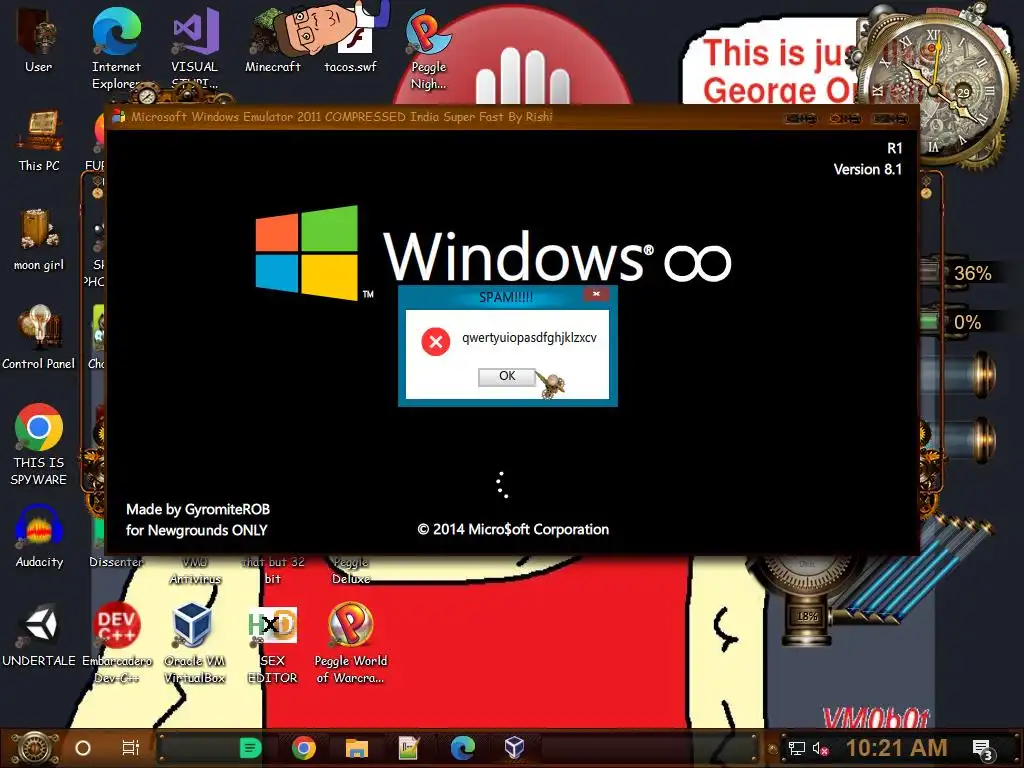Click the qwertyuiopasdfghjklzxcv message

point(529,338)
